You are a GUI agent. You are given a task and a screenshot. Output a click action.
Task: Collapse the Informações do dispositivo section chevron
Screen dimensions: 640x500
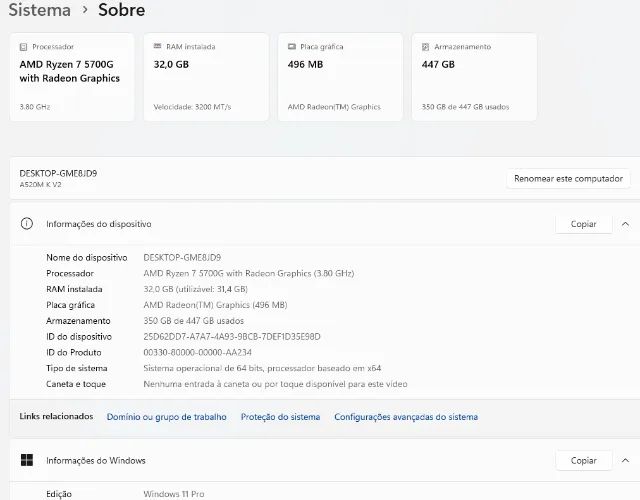[x=625, y=224]
